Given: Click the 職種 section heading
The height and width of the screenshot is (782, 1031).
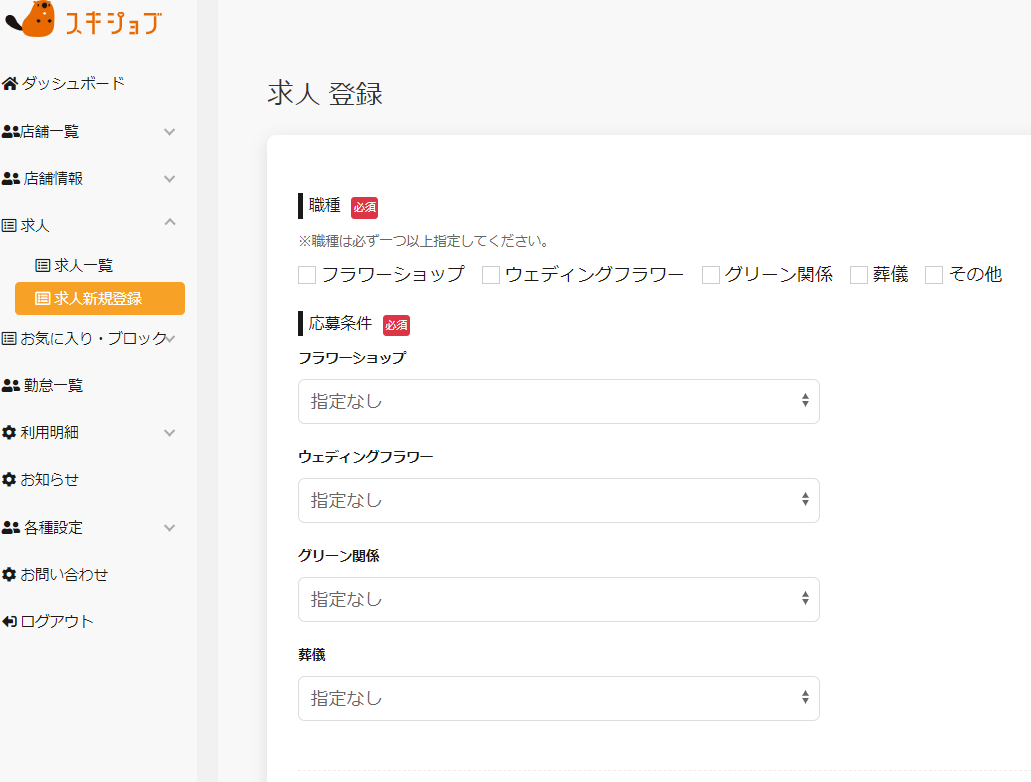Looking at the screenshot, I should click(325, 205).
